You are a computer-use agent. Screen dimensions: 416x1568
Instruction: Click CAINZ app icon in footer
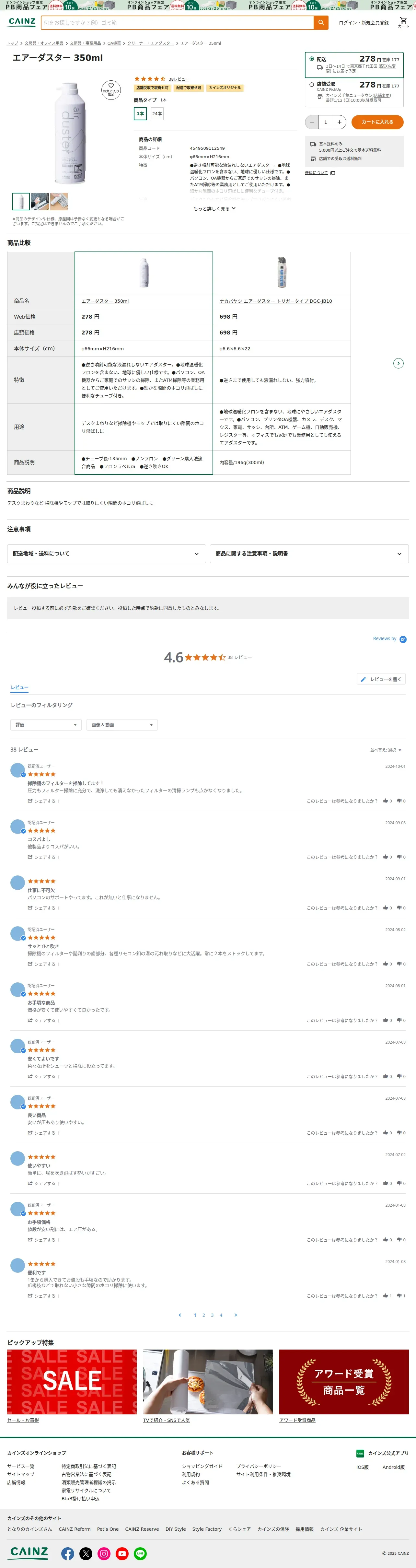[x=360, y=1454]
